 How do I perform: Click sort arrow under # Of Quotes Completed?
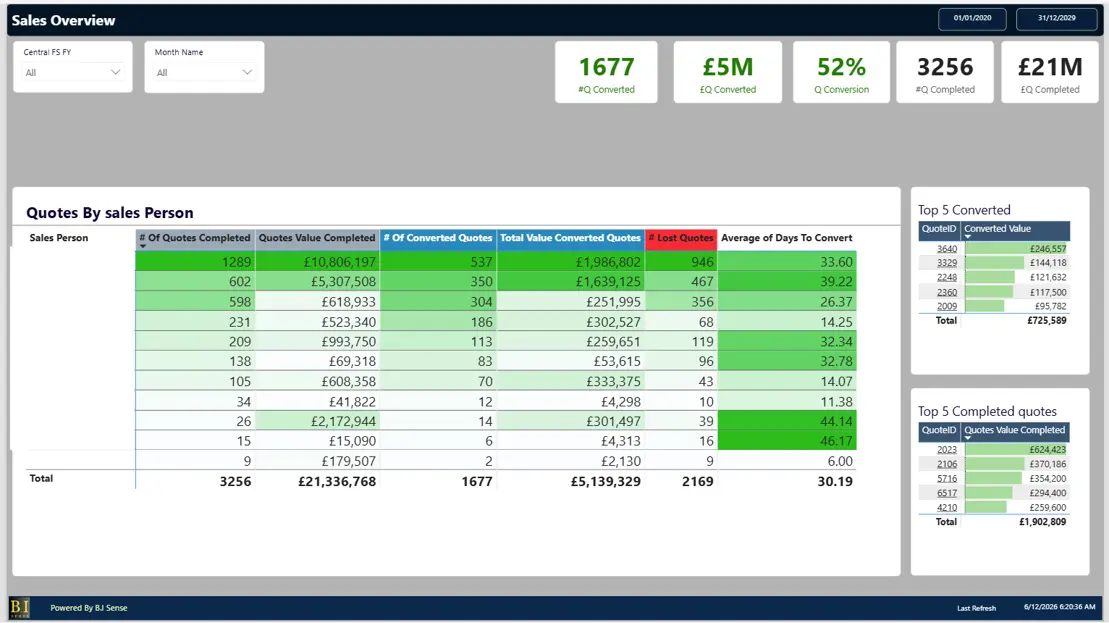tap(143, 246)
